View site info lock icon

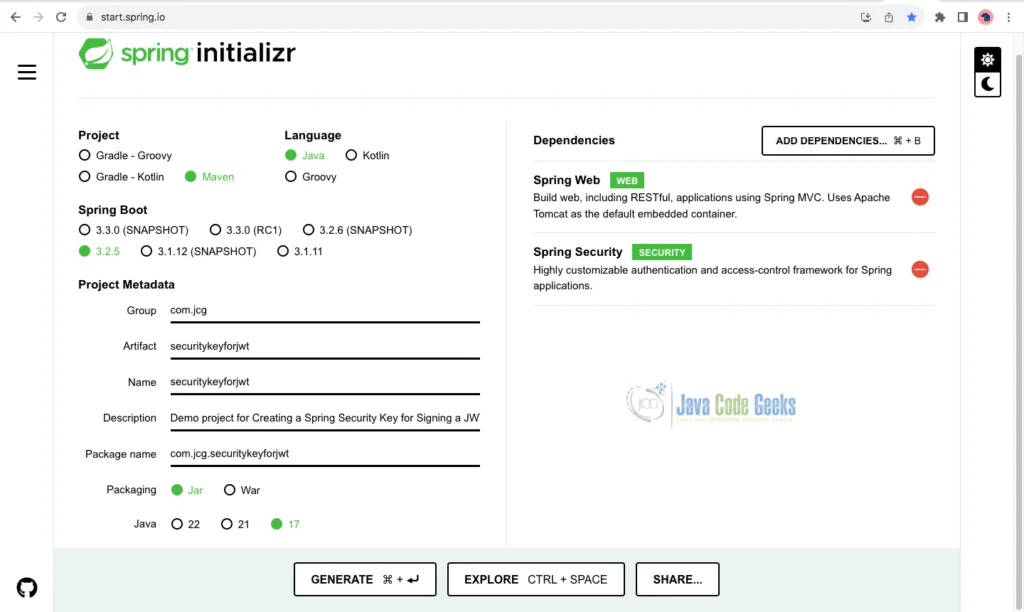89,17
